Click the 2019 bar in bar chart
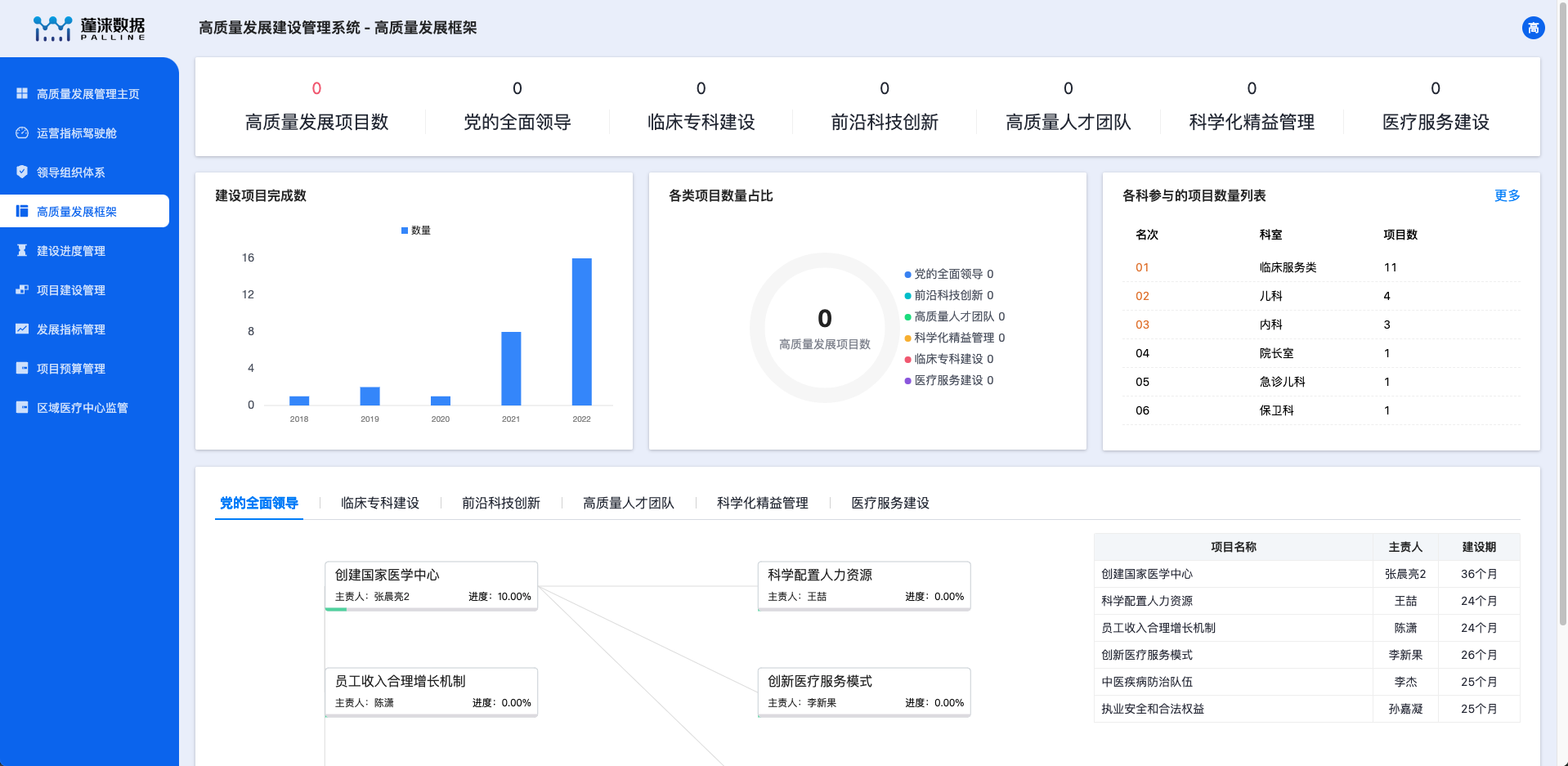Image resolution: width=1568 pixels, height=766 pixels. [x=370, y=396]
